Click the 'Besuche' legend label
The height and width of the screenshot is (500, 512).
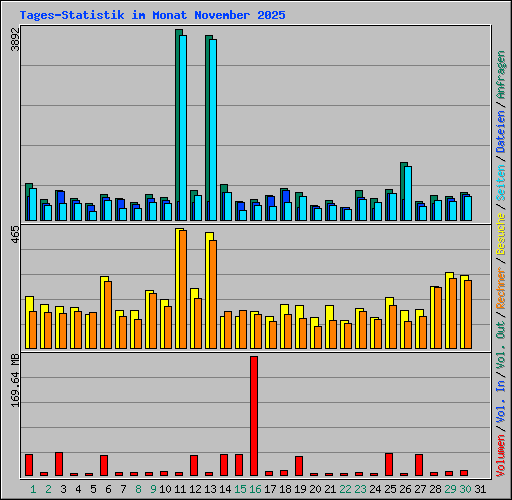coord(501,235)
